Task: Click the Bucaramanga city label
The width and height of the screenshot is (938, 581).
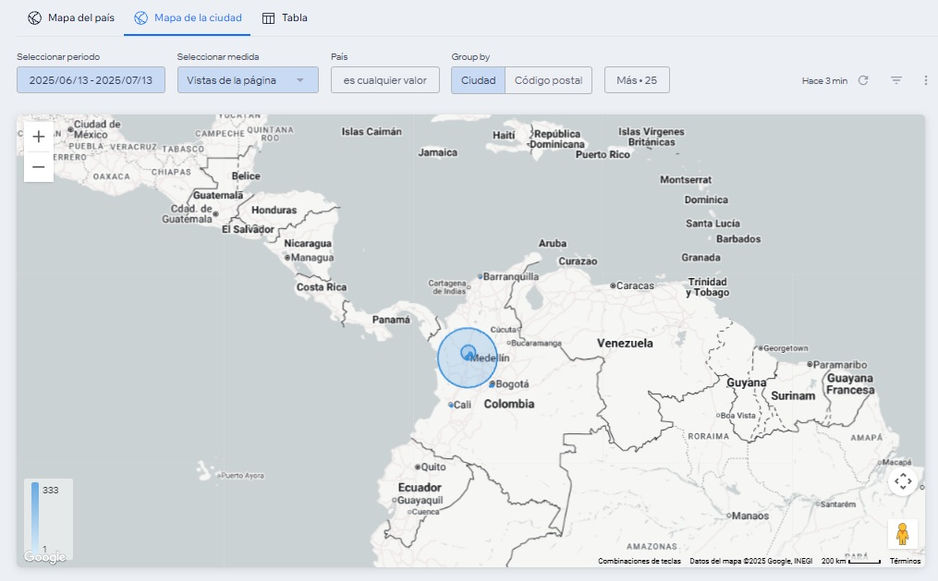Action: tap(536, 343)
